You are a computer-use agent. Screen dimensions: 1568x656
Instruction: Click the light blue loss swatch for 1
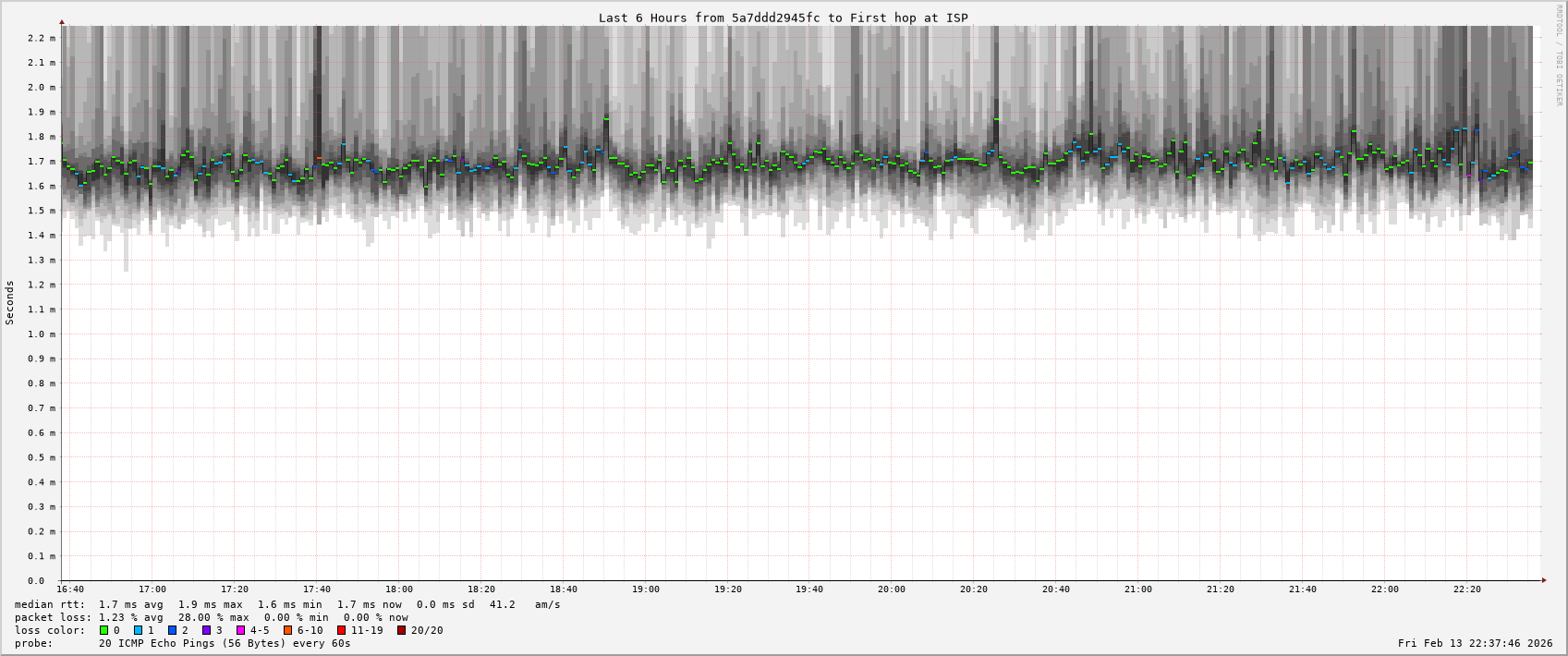139,630
